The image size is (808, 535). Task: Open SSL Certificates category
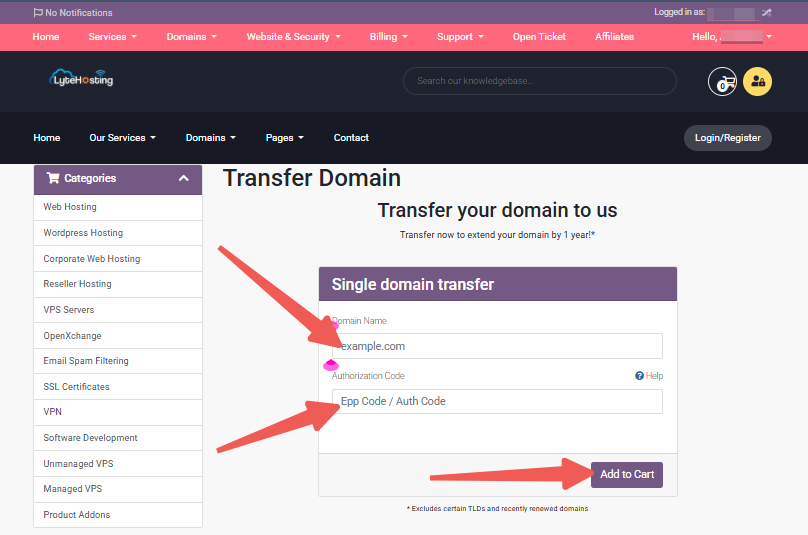(118, 387)
